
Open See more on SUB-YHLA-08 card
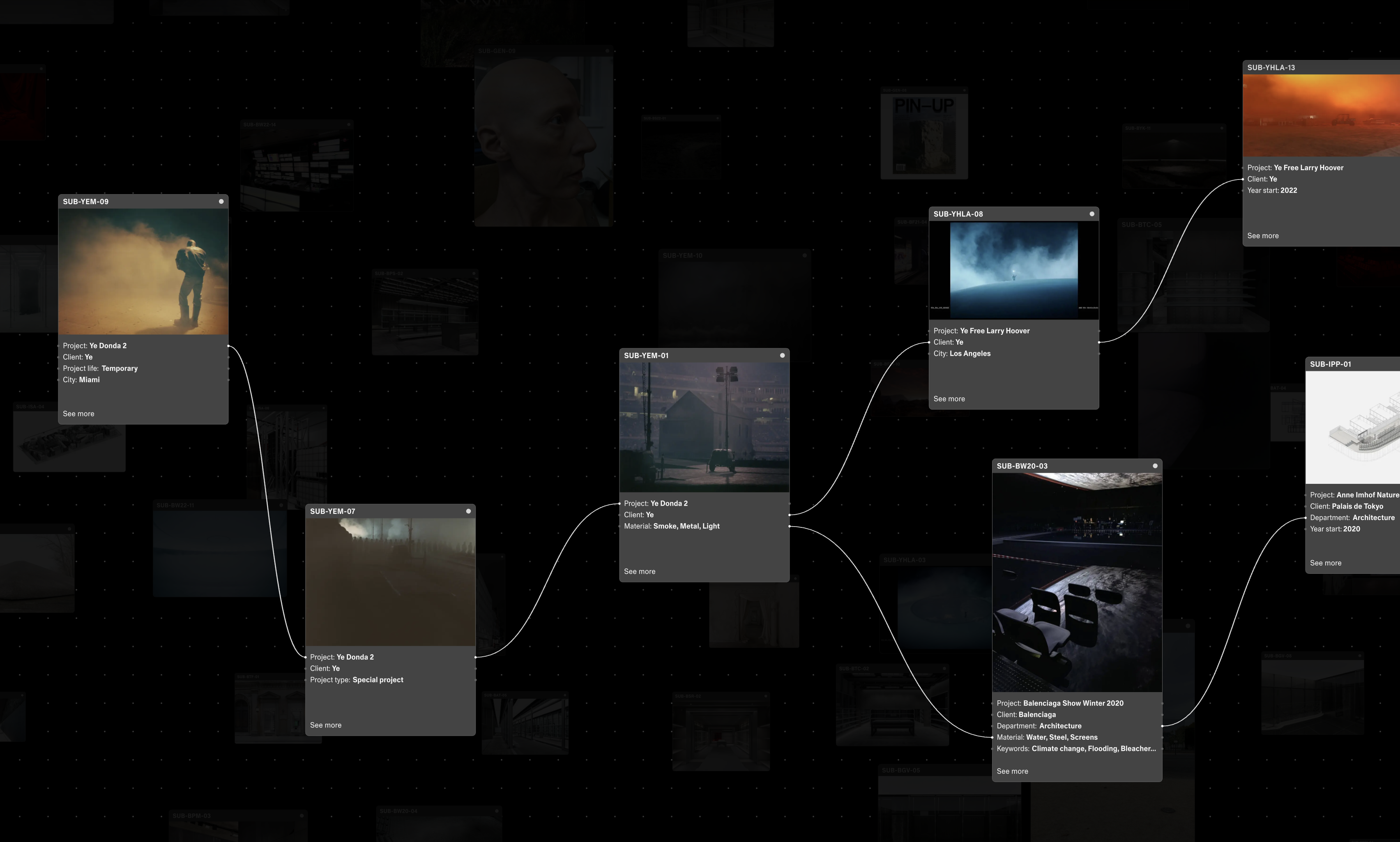click(949, 399)
